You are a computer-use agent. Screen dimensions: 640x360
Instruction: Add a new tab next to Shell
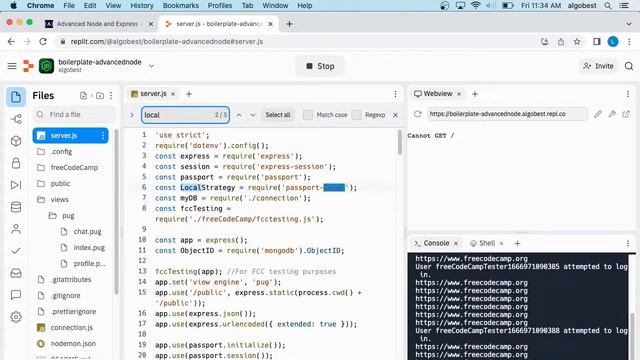(x=517, y=244)
